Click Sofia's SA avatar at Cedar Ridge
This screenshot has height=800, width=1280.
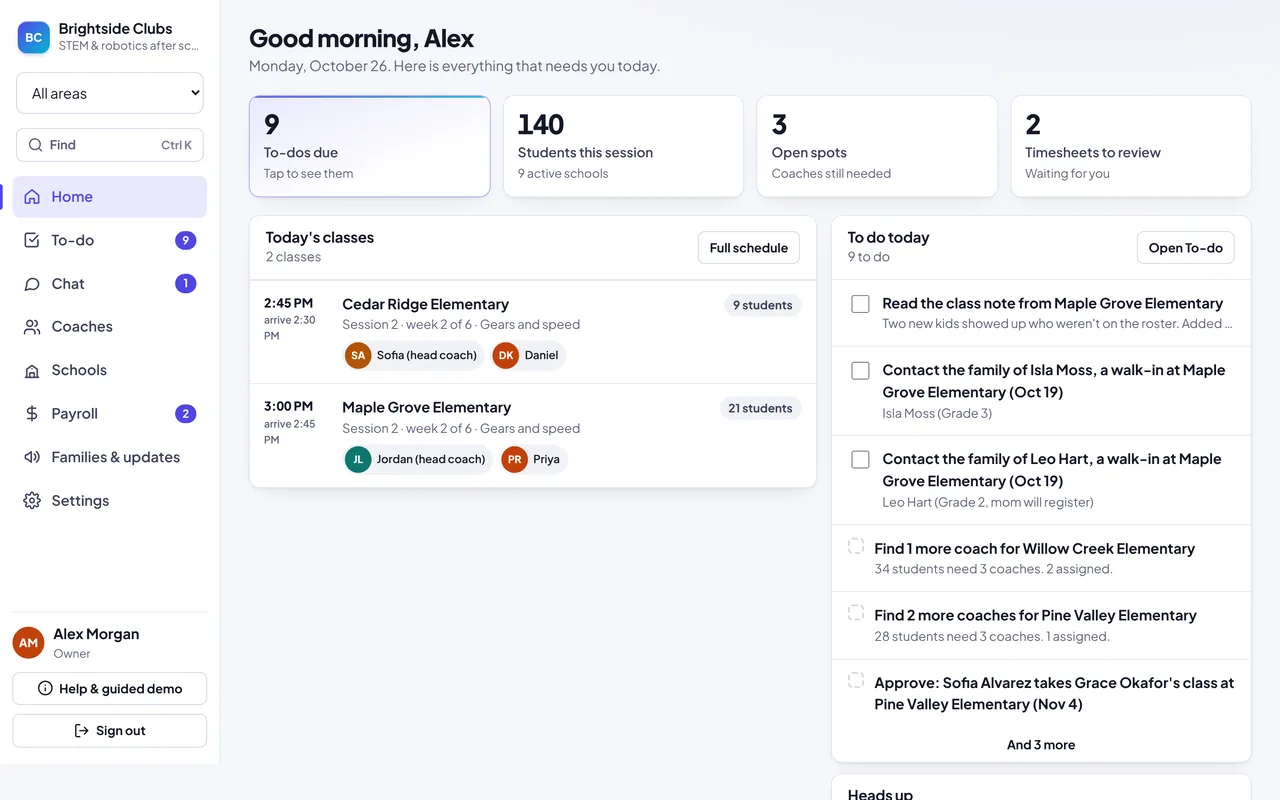pyautogui.click(x=358, y=355)
